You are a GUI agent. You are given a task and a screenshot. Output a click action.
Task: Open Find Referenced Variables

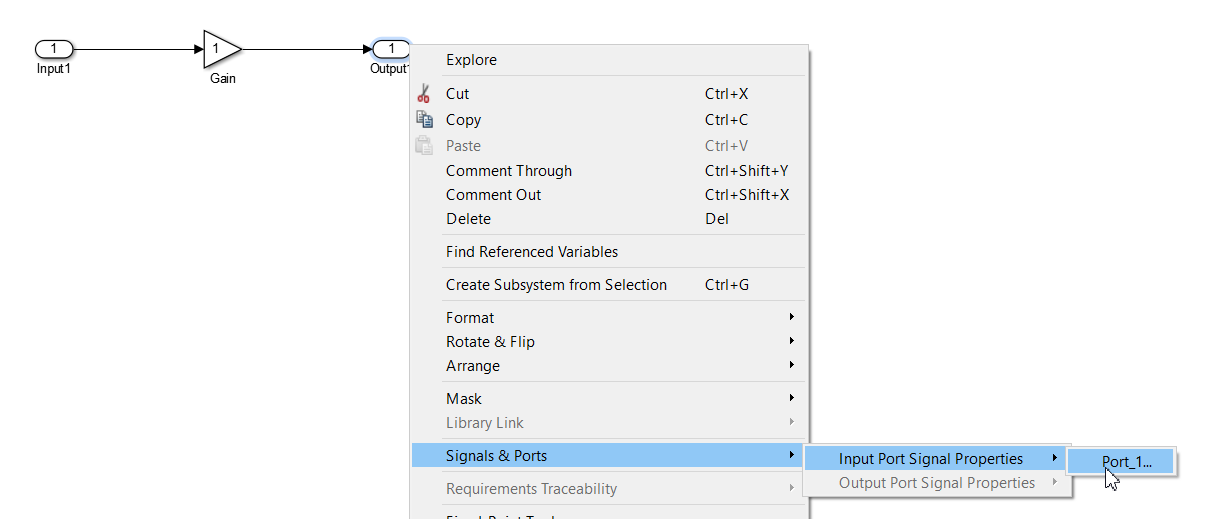[x=532, y=252]
